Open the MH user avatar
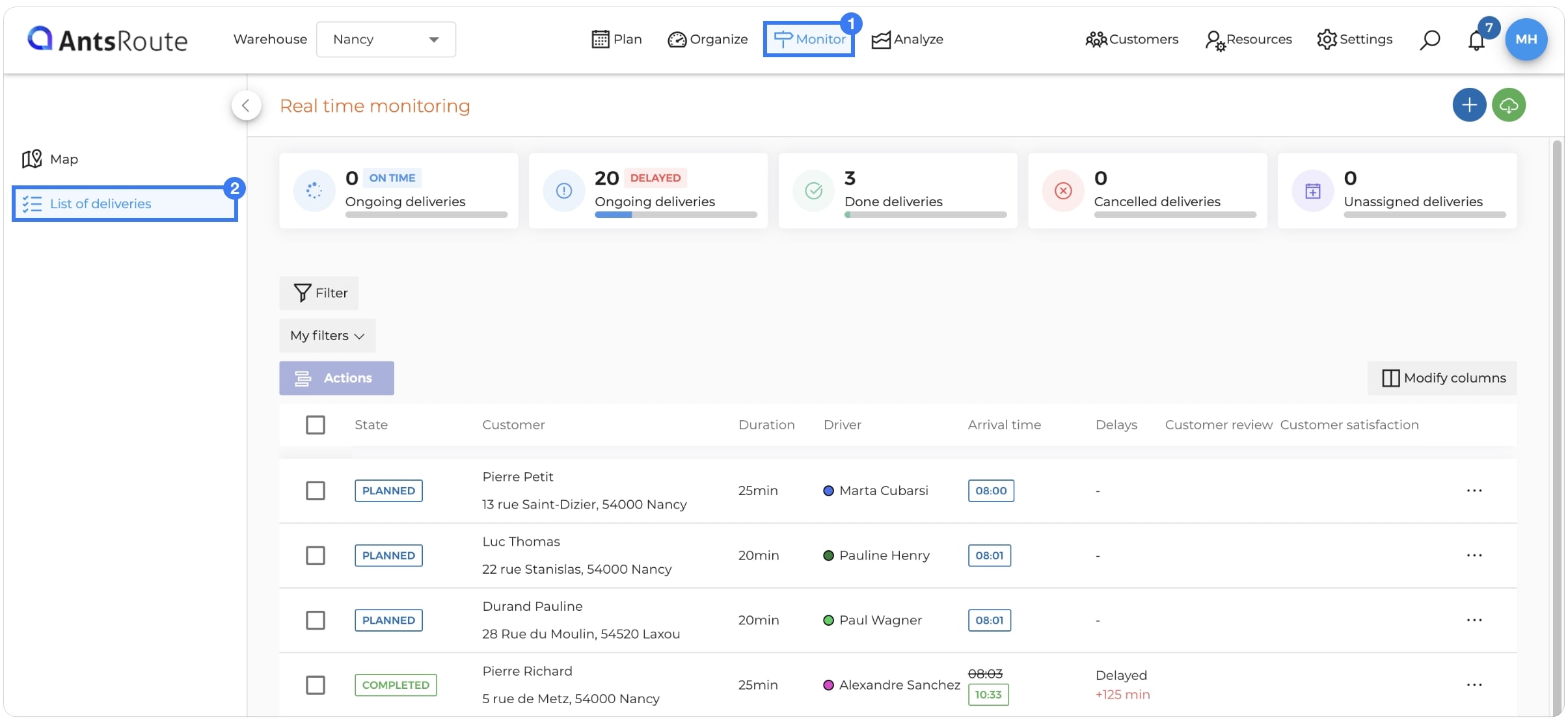 click(1526, 39)
